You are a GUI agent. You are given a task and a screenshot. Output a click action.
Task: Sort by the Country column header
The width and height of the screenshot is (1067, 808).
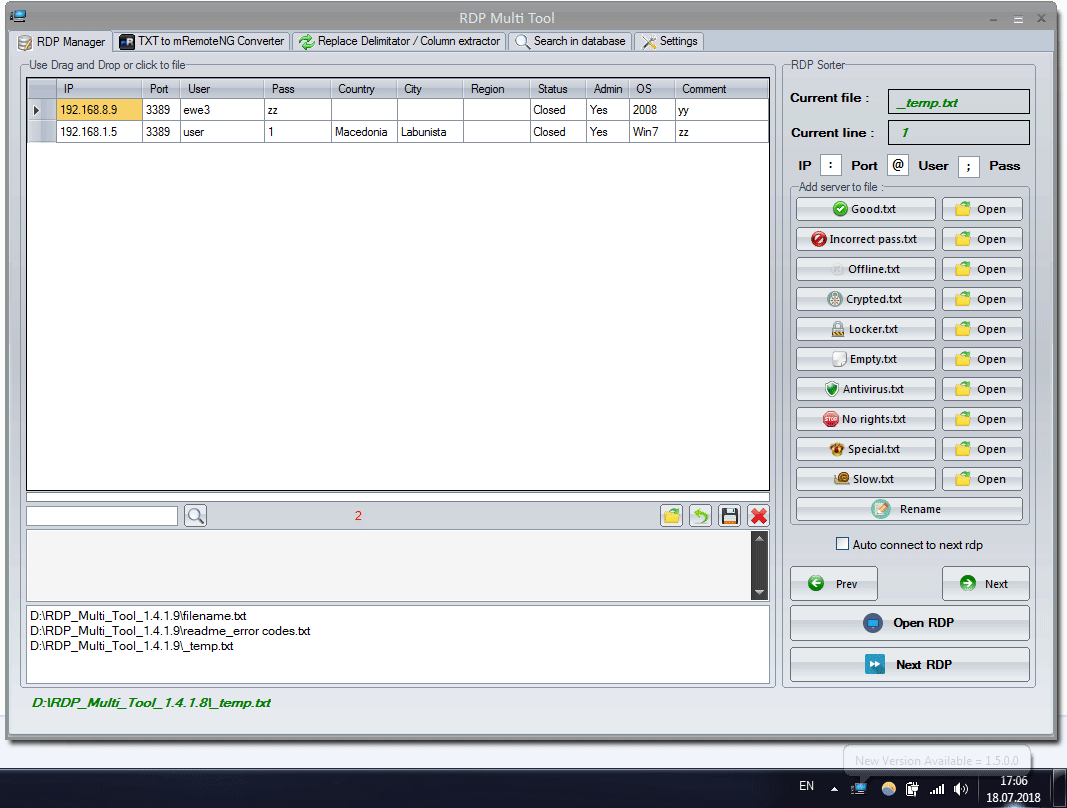(364, 89)
